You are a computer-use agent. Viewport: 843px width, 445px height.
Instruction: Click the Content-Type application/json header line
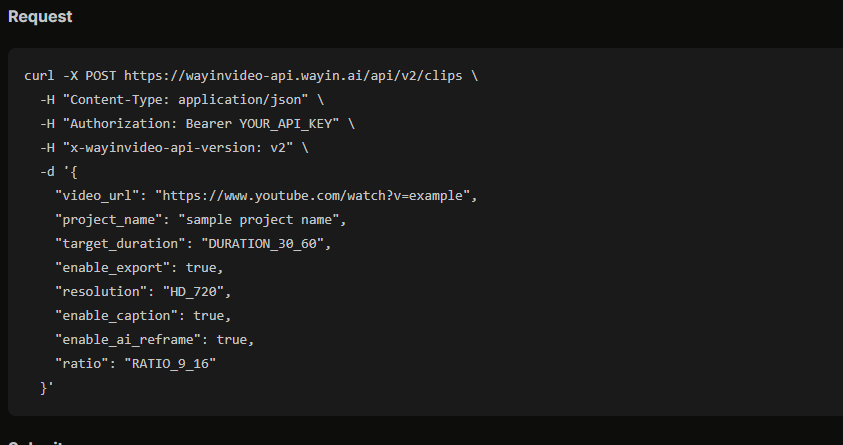(x=182, y=100)
